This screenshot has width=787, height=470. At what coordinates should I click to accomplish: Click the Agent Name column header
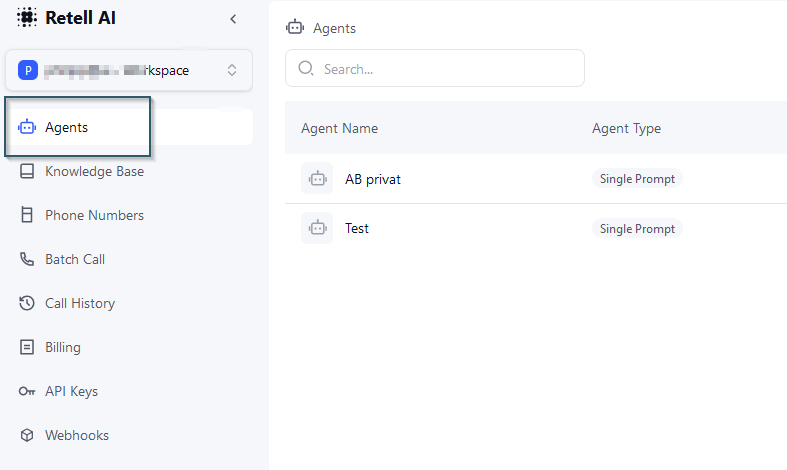[x=339, y=128]
